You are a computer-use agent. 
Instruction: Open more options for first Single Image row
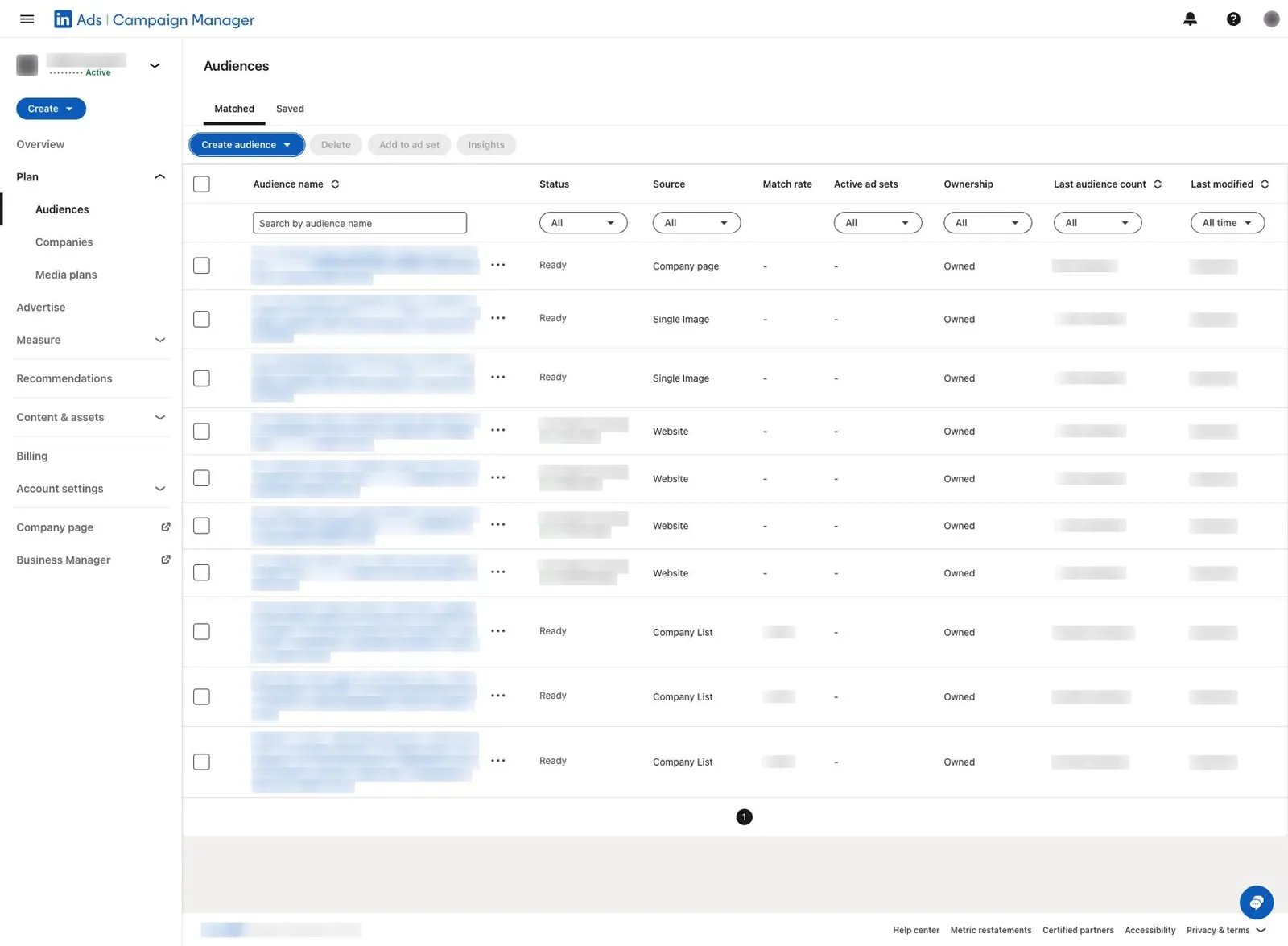pos(498,318)
